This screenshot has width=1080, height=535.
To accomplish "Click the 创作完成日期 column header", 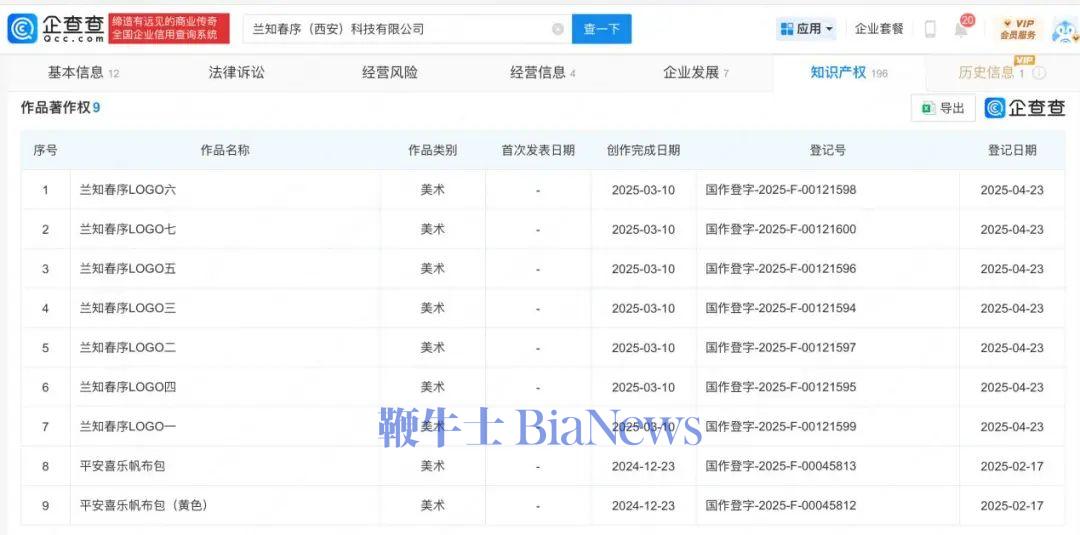I will click(643, 150).
